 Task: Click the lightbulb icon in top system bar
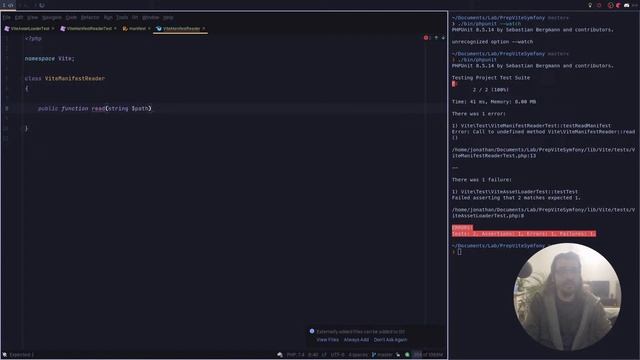click(590, 5)
